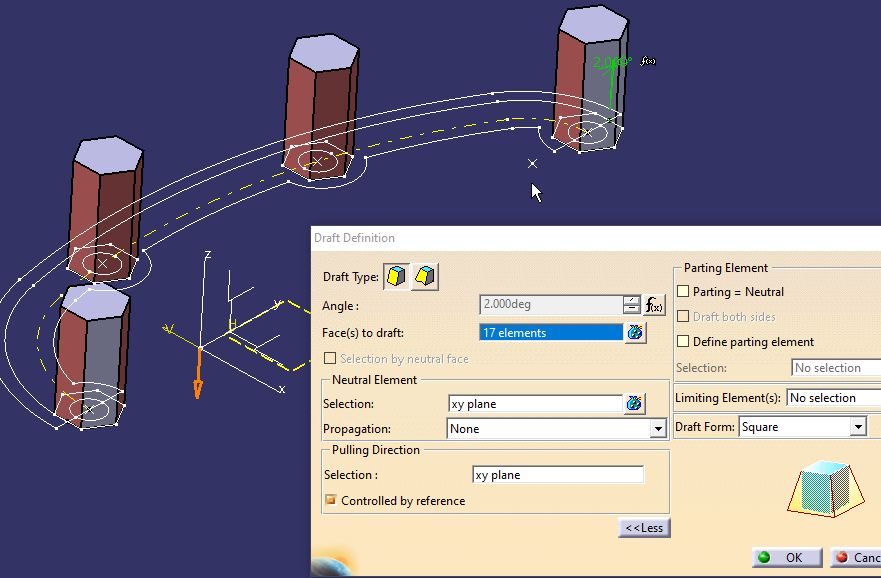The image size is (881, 578).
Task: Toggle Controlled by reference option
Action: point(330,500)
